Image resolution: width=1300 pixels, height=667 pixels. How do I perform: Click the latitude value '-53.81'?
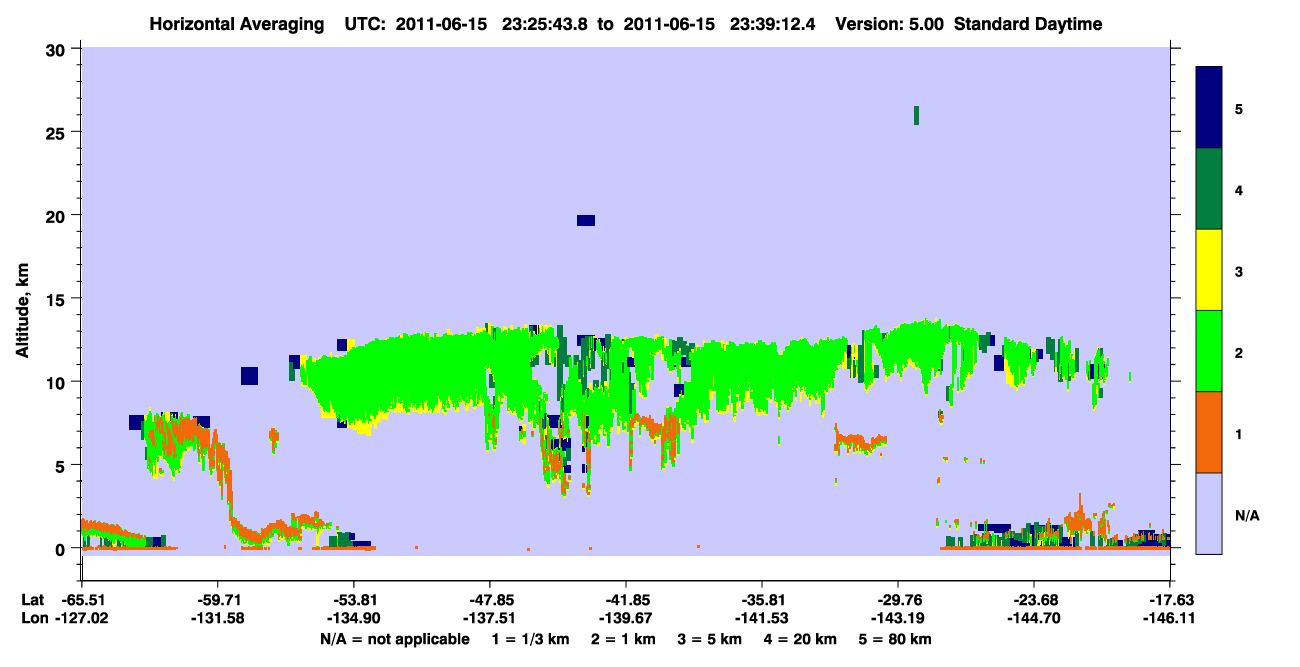tap(353, 600)
